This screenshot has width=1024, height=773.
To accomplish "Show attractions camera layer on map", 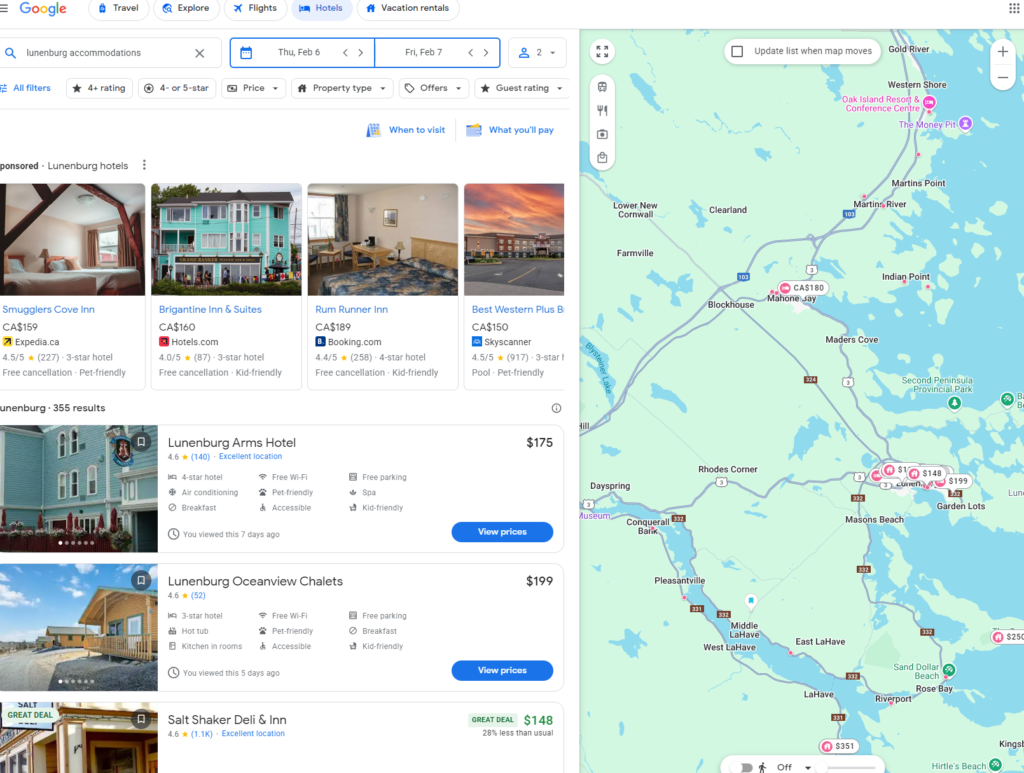I will click(602, 134).
